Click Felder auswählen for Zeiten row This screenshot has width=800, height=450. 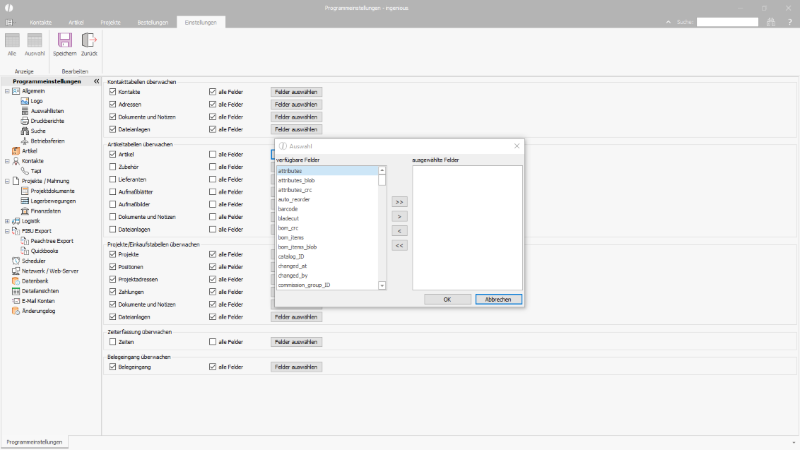point(296,342)
